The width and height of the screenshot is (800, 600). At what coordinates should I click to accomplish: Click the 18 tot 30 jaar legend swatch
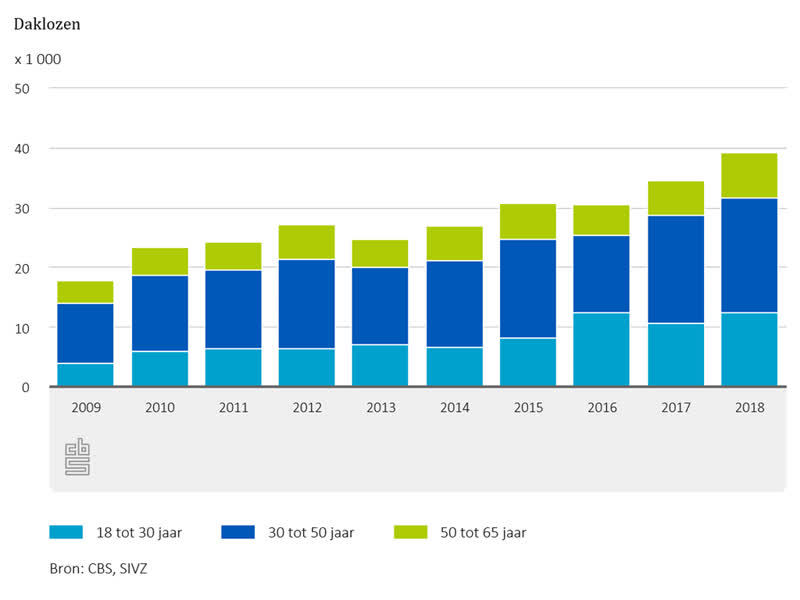coord(67,532)
